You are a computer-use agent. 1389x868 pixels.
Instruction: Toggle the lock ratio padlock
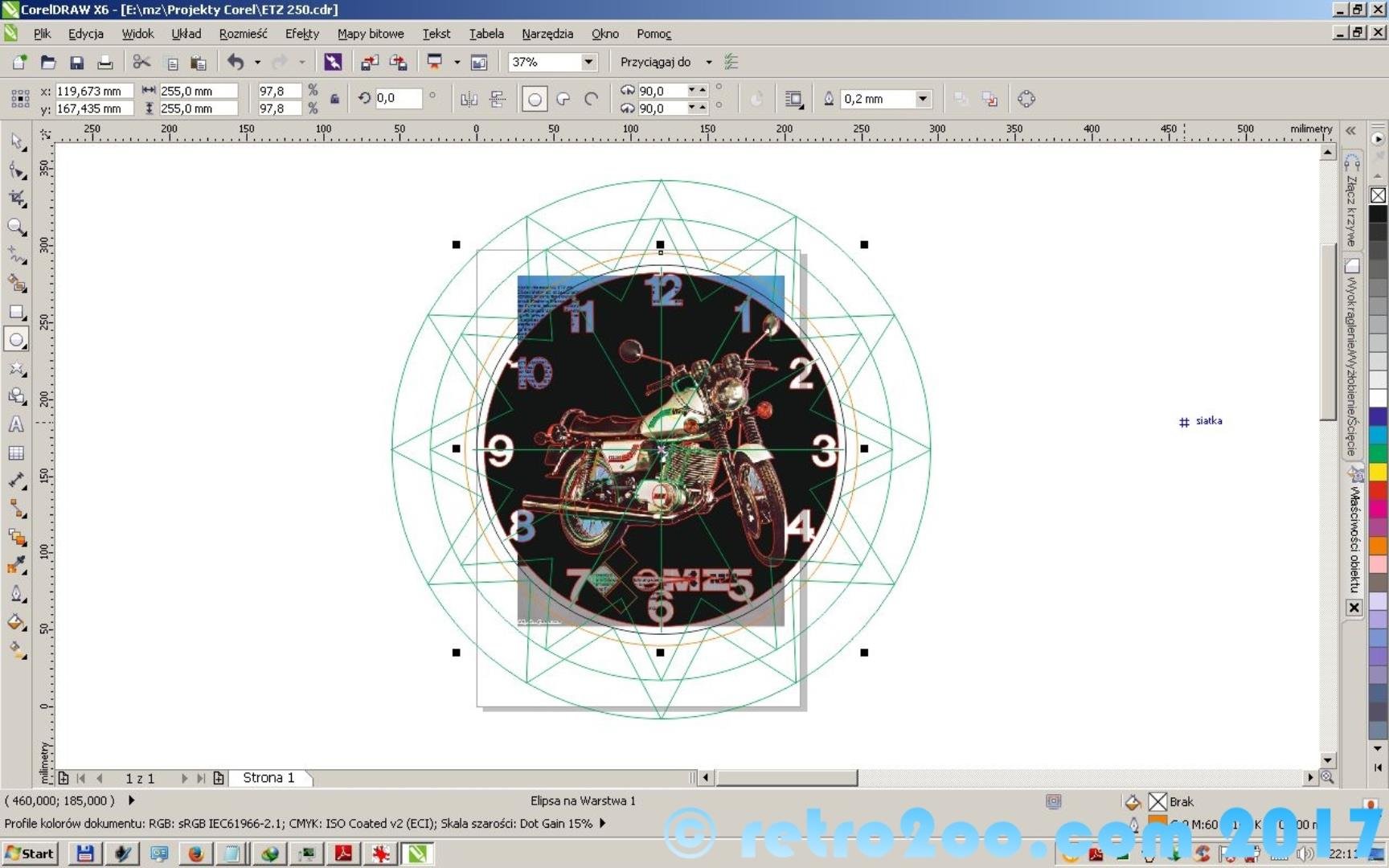click(x=334, y=99)
